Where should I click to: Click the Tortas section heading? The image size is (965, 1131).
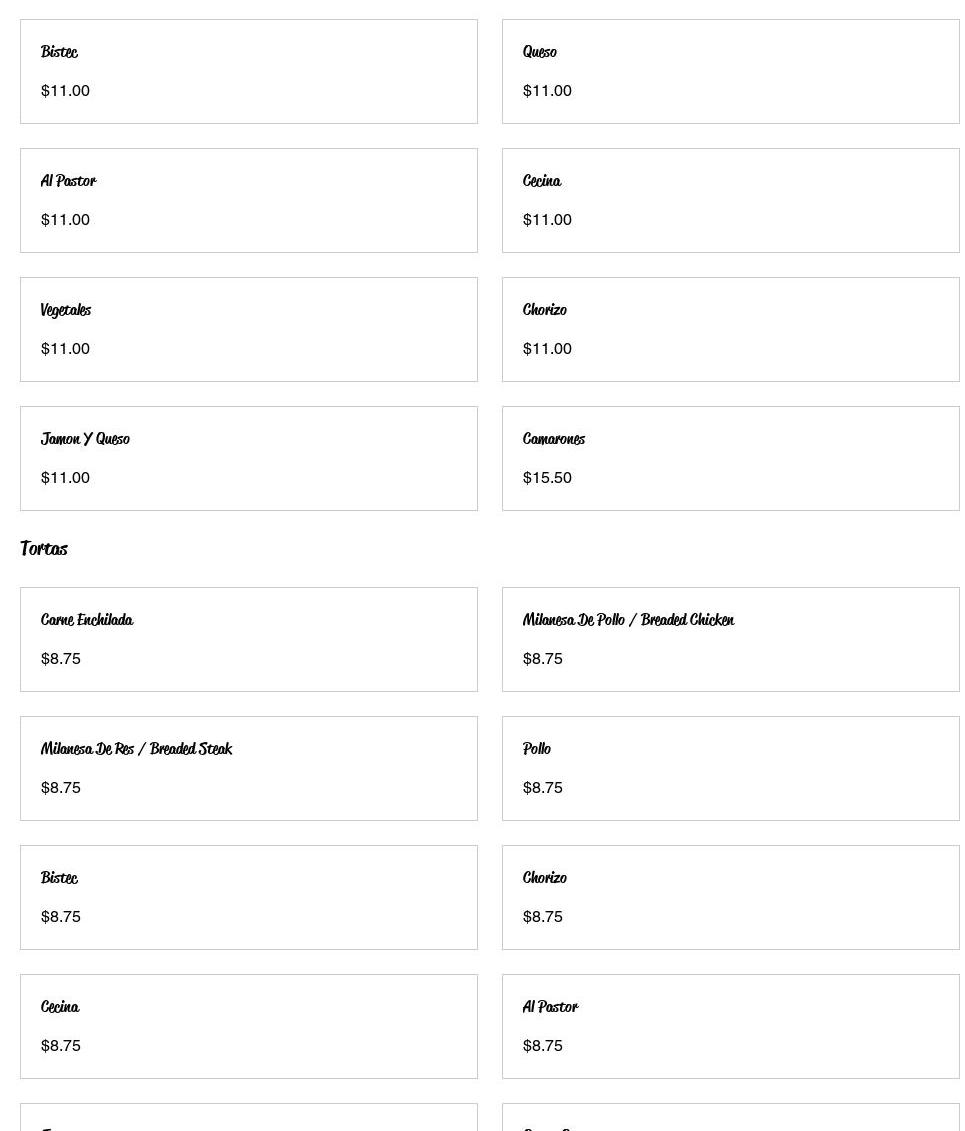pyautogui.click(x=44, y=548)
